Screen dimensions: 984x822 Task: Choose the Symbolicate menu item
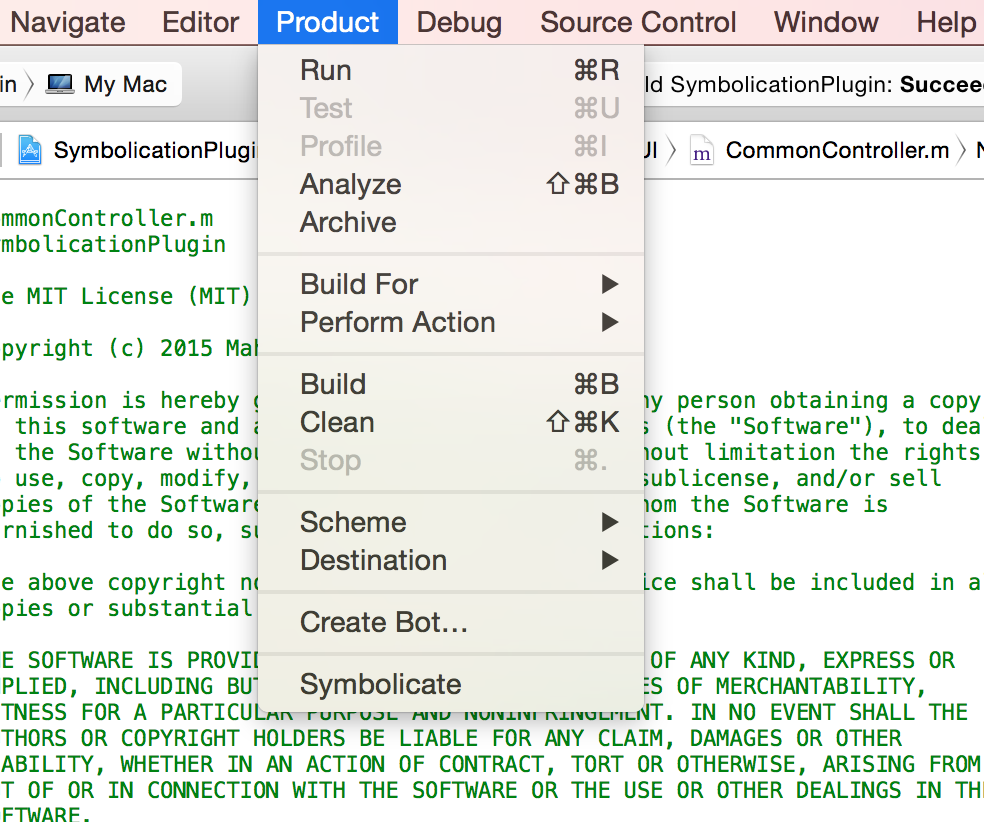tap(451, 684)
